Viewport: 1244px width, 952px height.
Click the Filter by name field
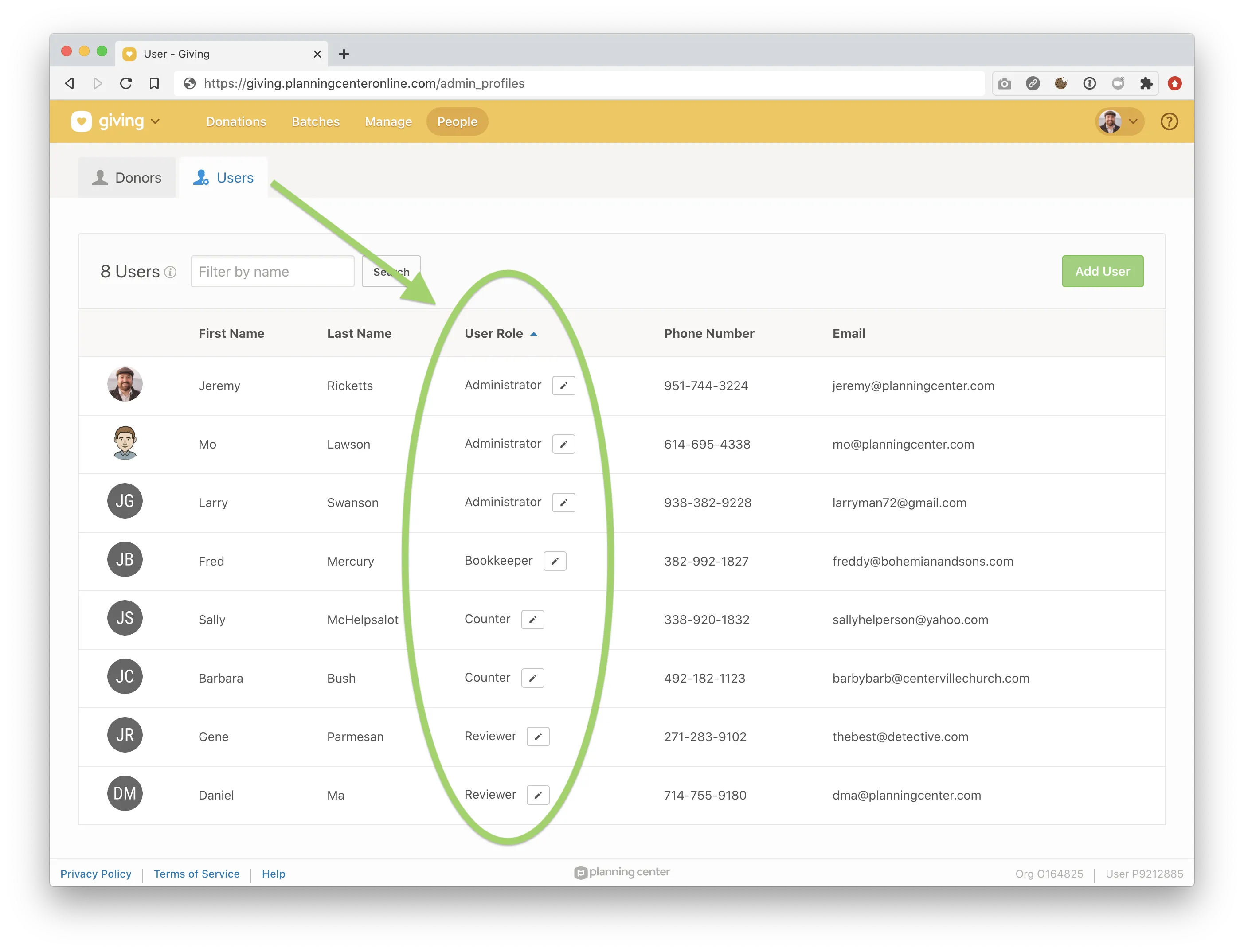click(272, 271)
